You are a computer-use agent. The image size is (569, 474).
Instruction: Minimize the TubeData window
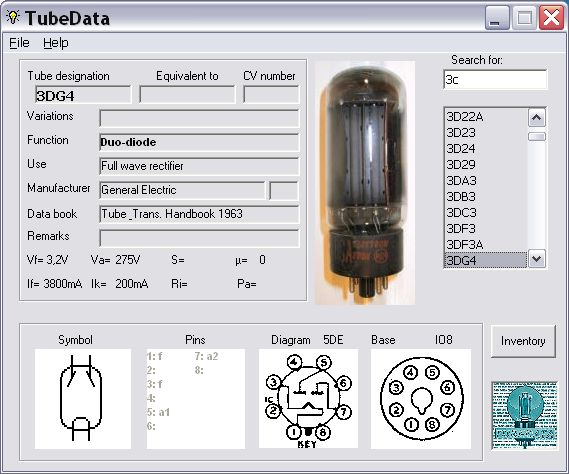click(497, 18)
